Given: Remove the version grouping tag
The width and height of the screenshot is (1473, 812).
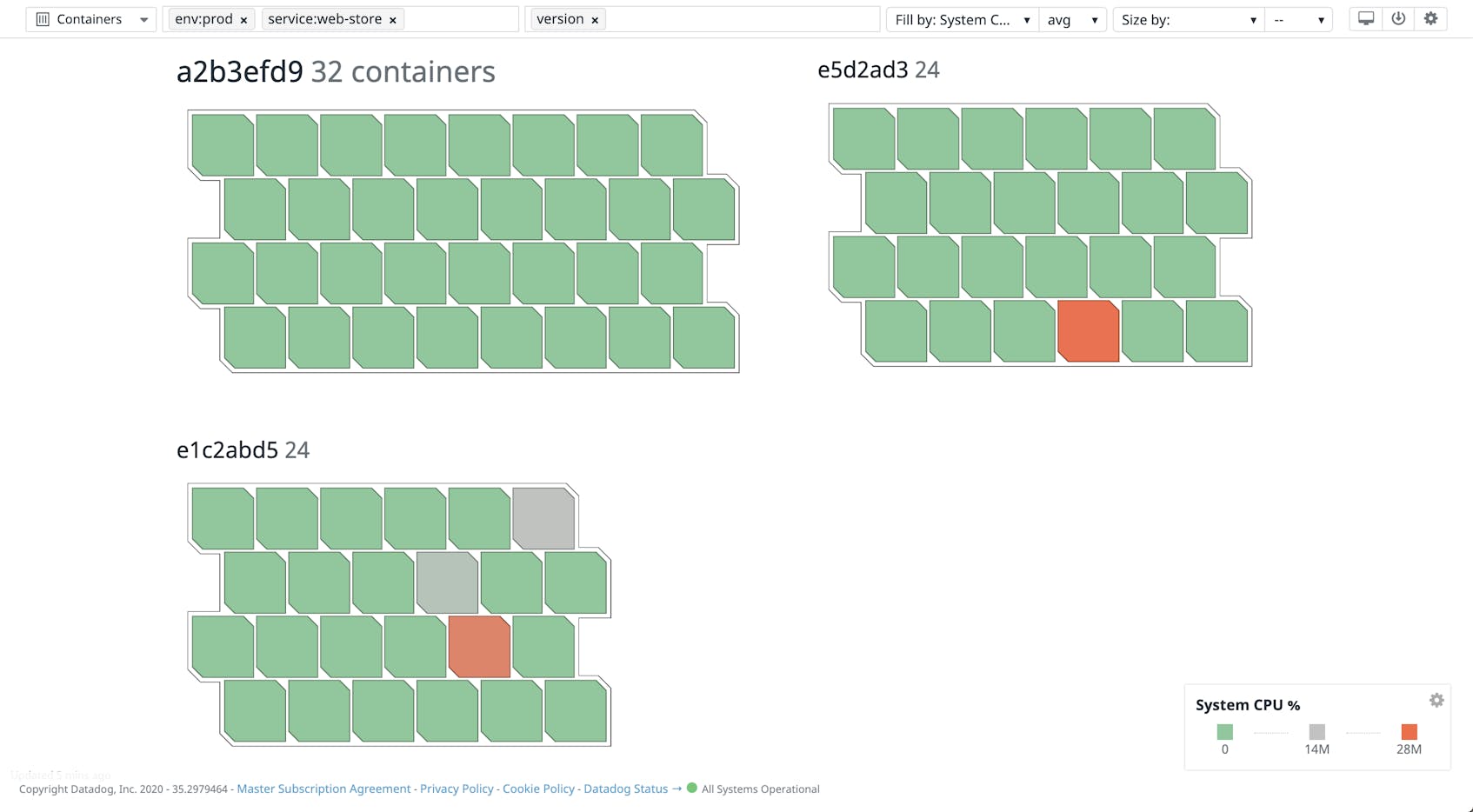Looking at the screenshot, I should click(x=595, y=19).
